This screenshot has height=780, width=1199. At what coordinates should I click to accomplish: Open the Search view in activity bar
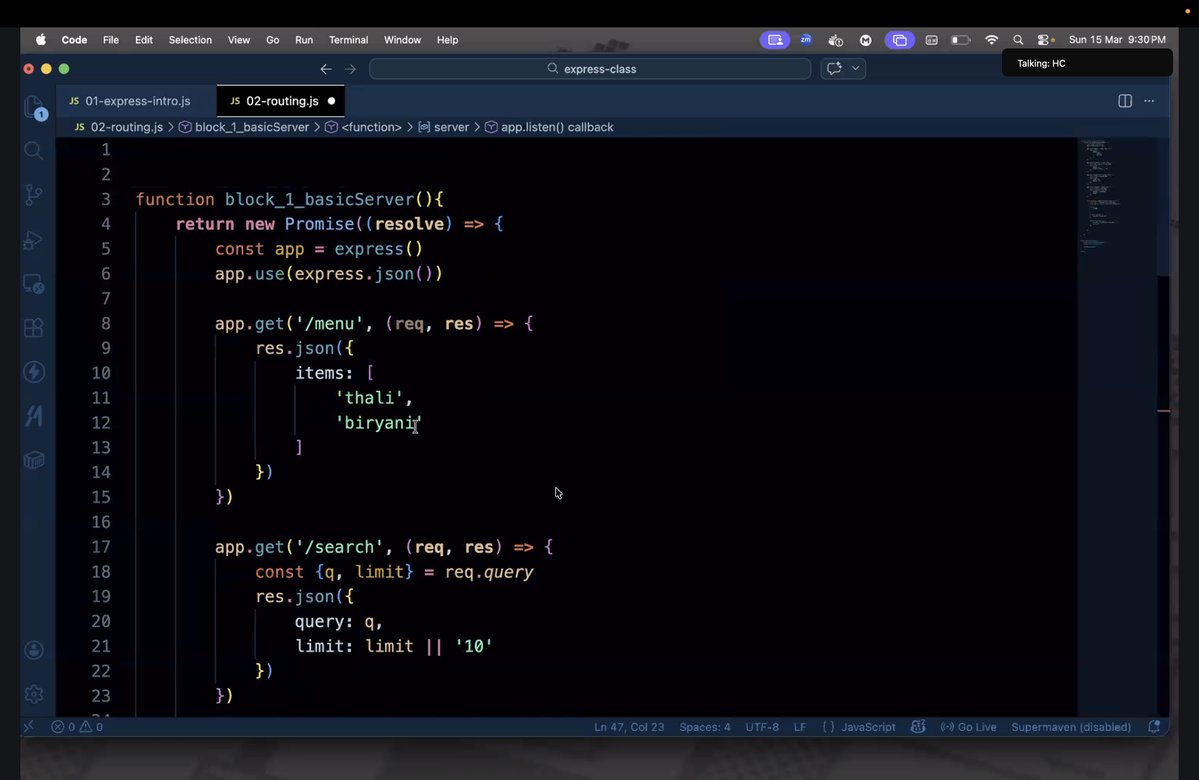pos(34,151)
